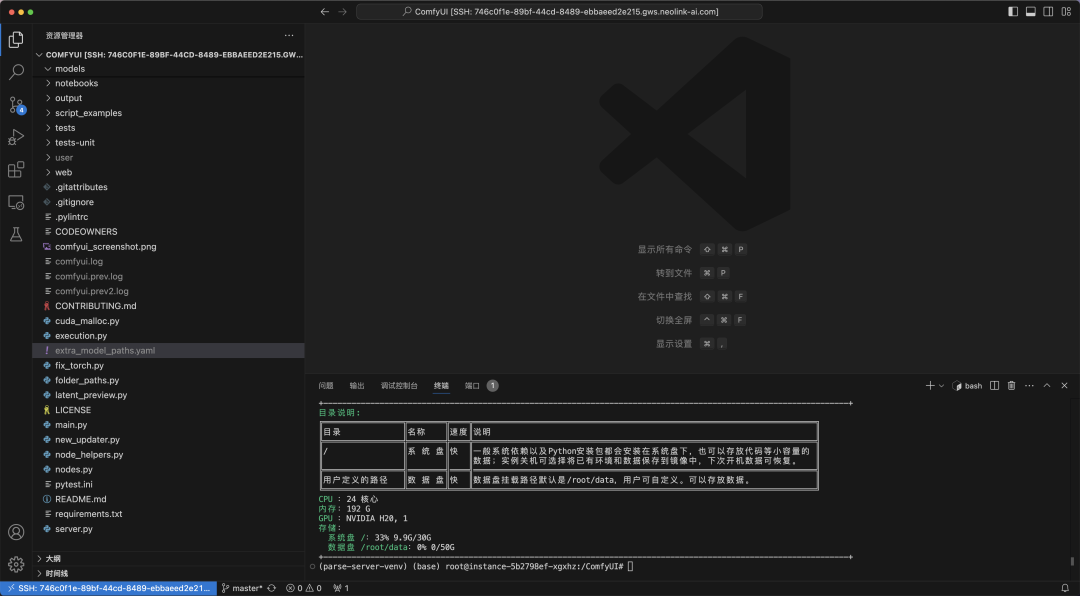
Task: Expand the tests-unit folder
Action: (x=48, y=143)
